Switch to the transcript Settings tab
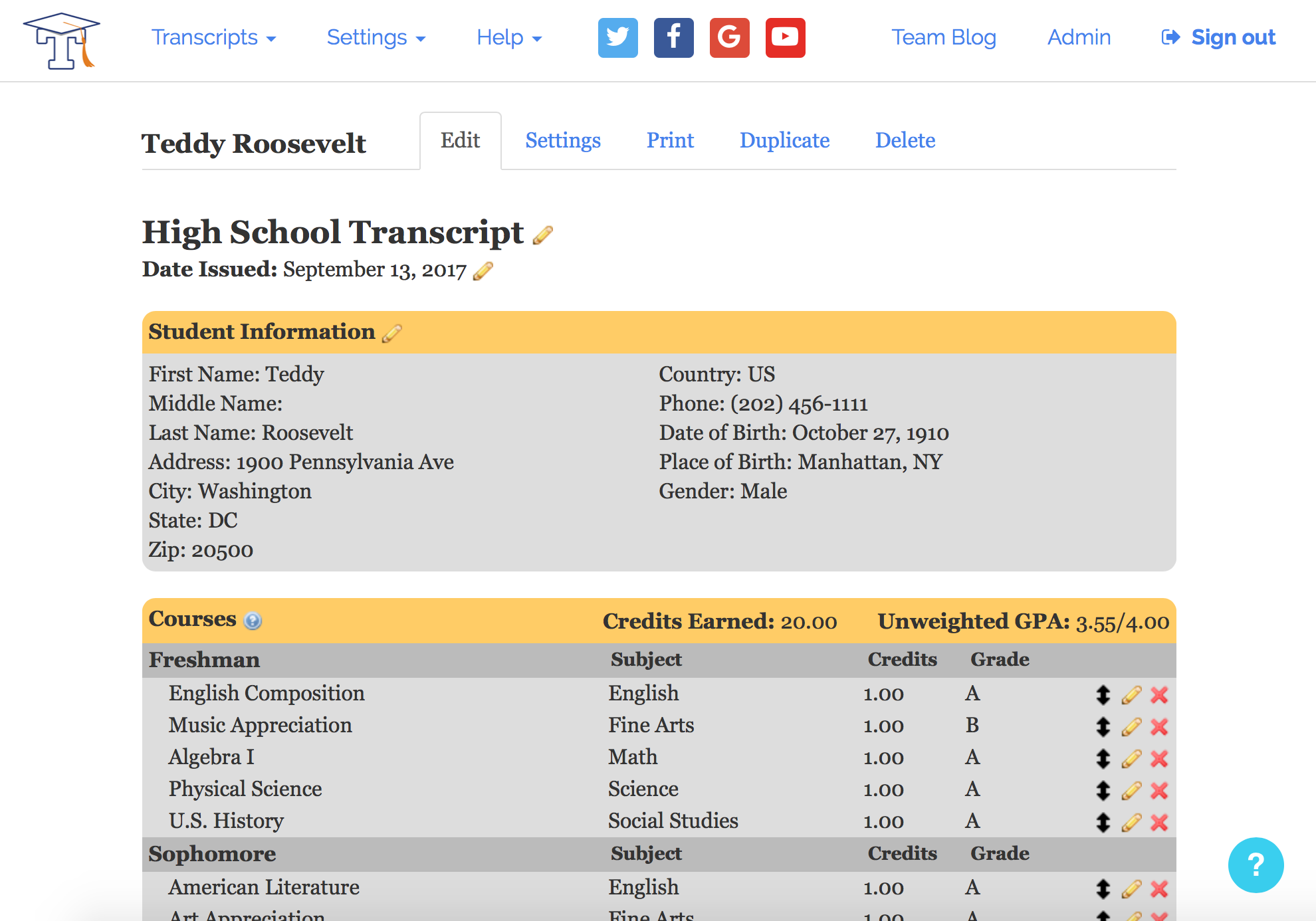 click(563, 141)
